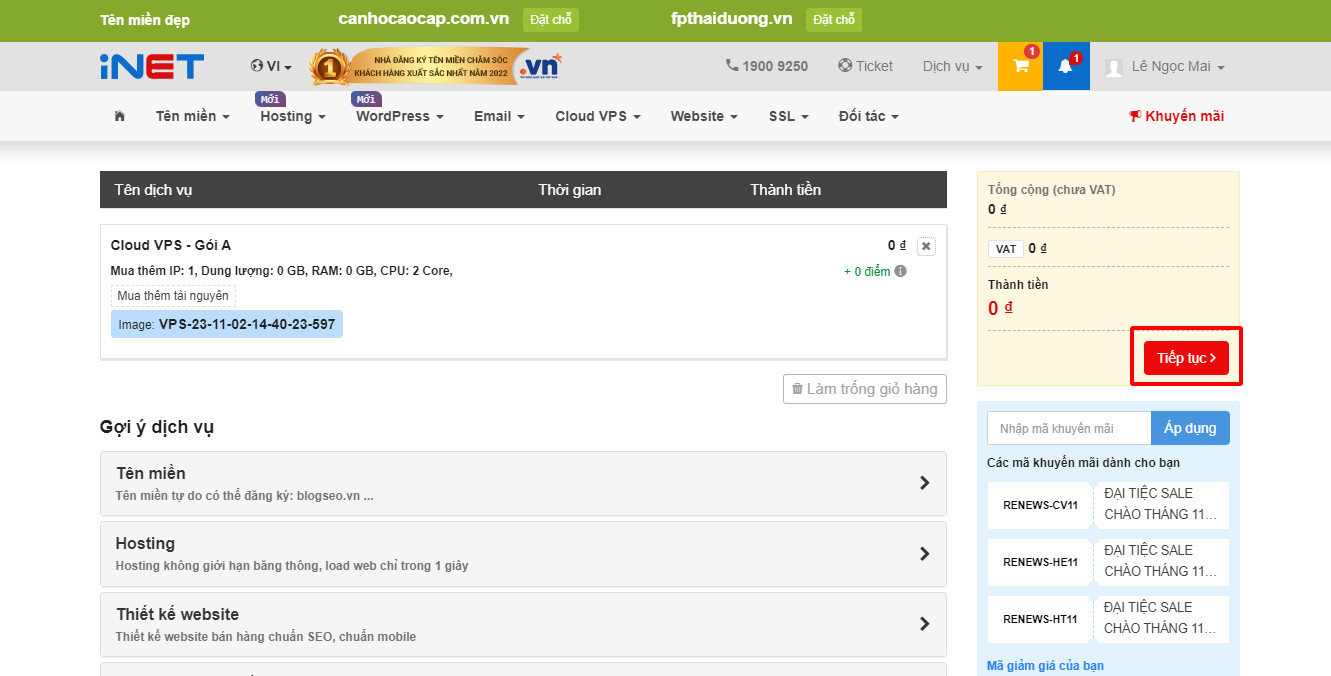
Task: Click the iNET logo
Action: [x=152, y=66]
